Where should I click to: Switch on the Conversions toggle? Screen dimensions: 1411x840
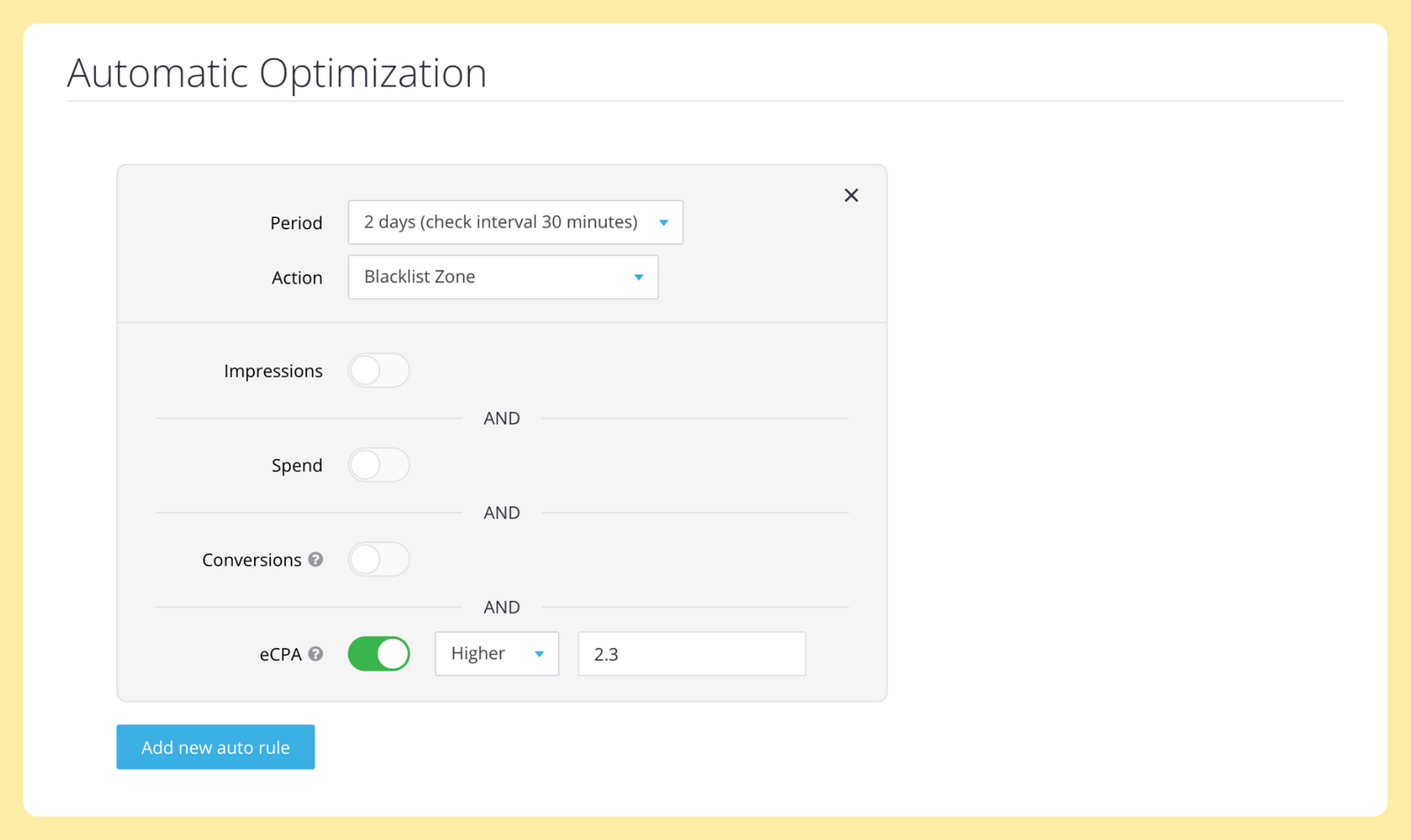pos(379,560)
